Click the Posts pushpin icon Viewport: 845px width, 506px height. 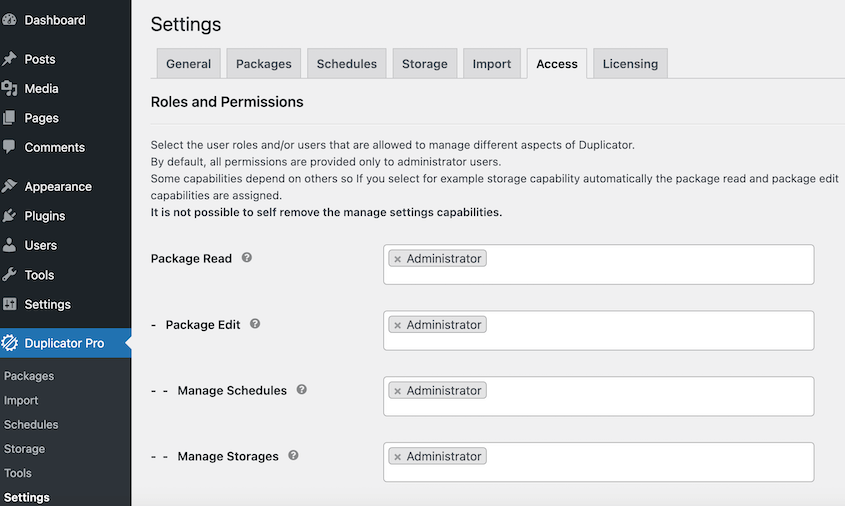pos(9,59)
